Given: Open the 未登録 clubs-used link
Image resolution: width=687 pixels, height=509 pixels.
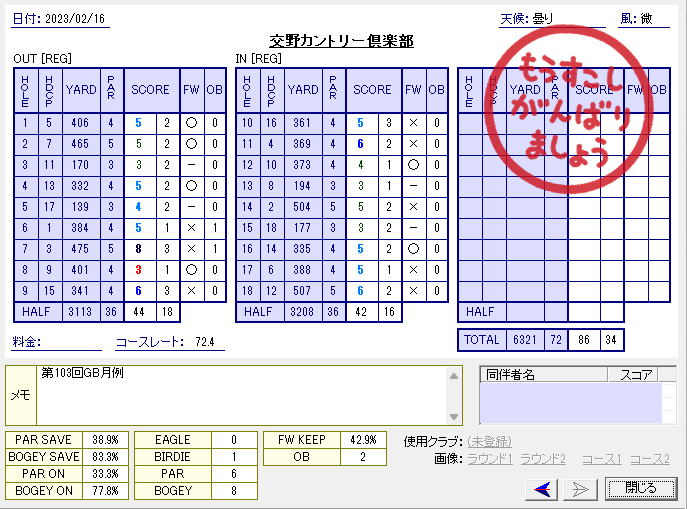Looking at the screenshot, I should pos(489,441).
